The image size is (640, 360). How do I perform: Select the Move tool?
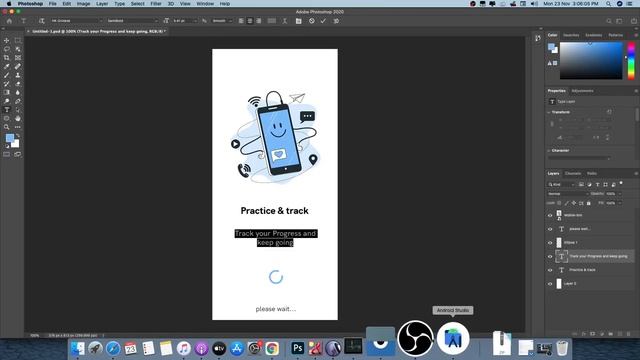(7, 40)
